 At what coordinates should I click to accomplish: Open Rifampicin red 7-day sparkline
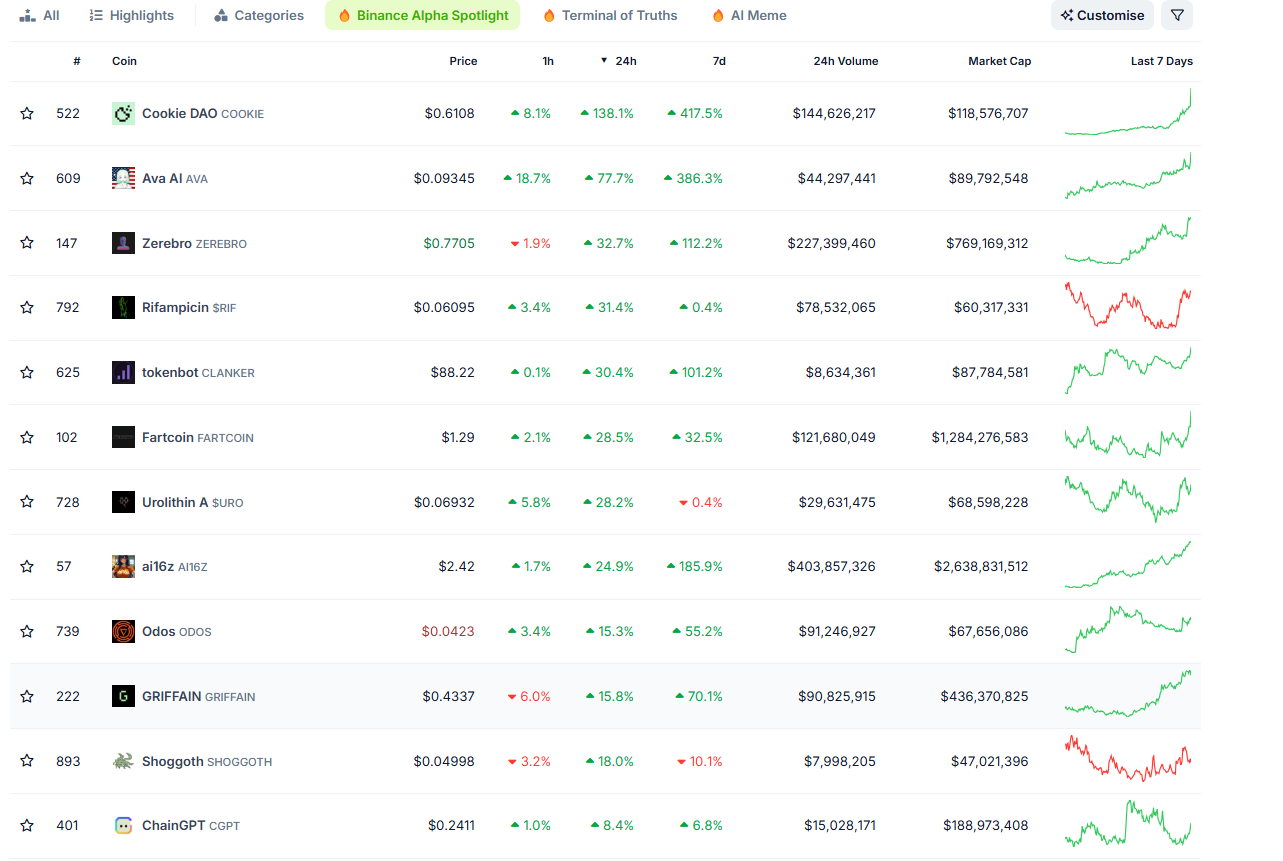(x=1128, y=306)
